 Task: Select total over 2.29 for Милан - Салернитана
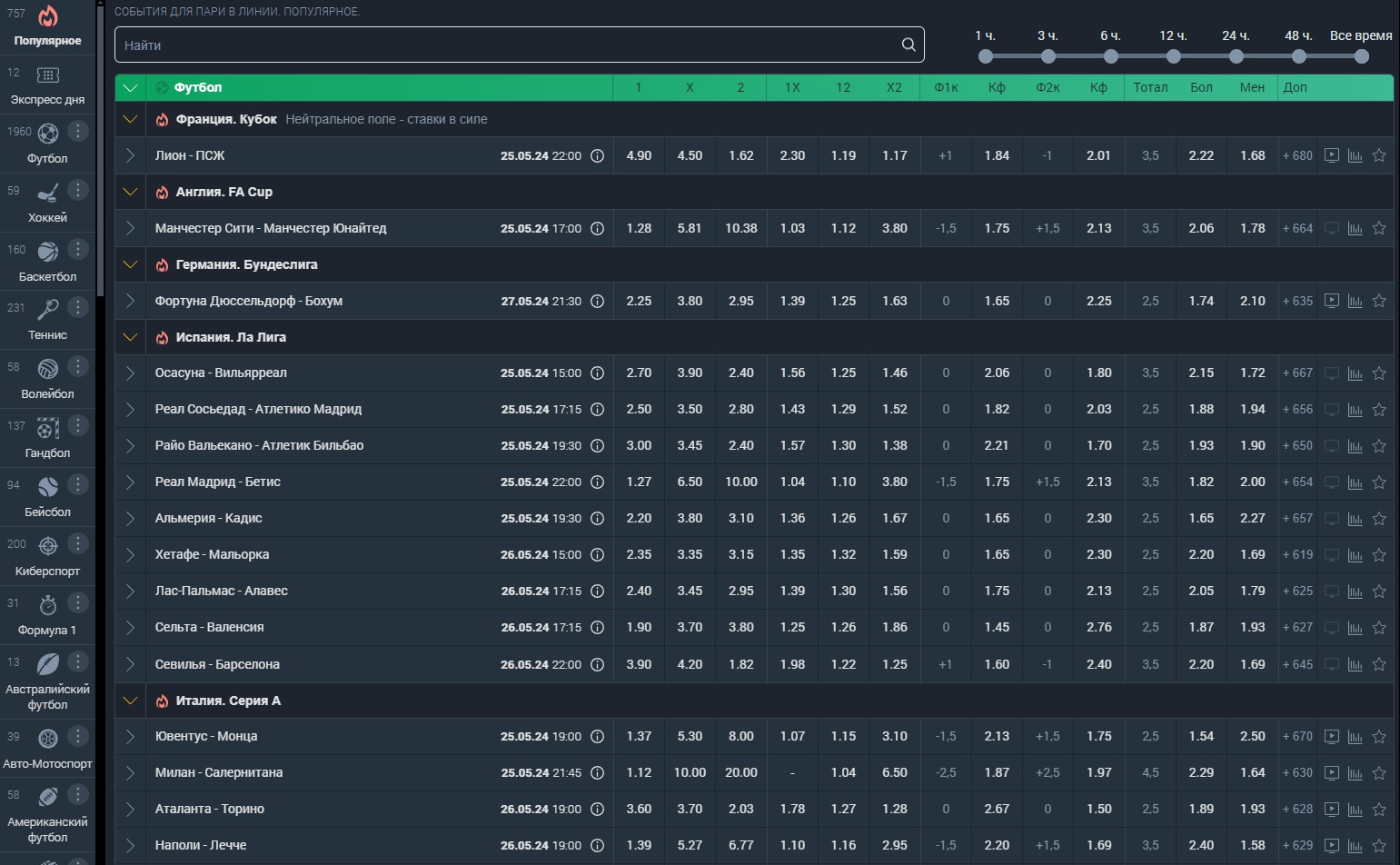coord(1201,773)
